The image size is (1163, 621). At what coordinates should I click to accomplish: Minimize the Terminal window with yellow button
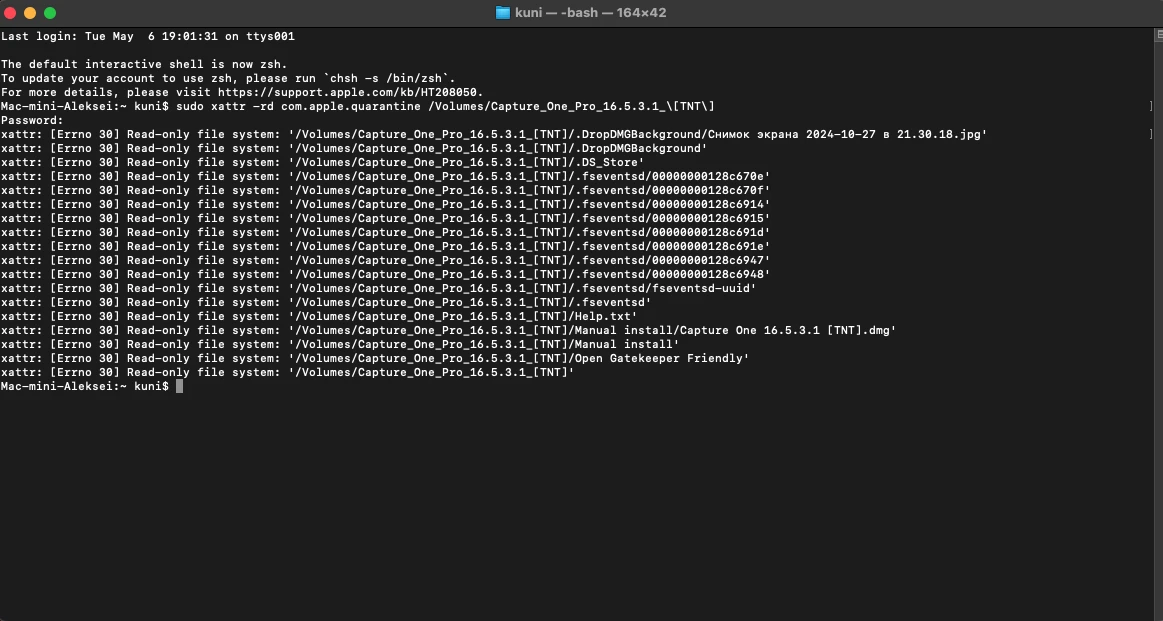pos(30,13)
